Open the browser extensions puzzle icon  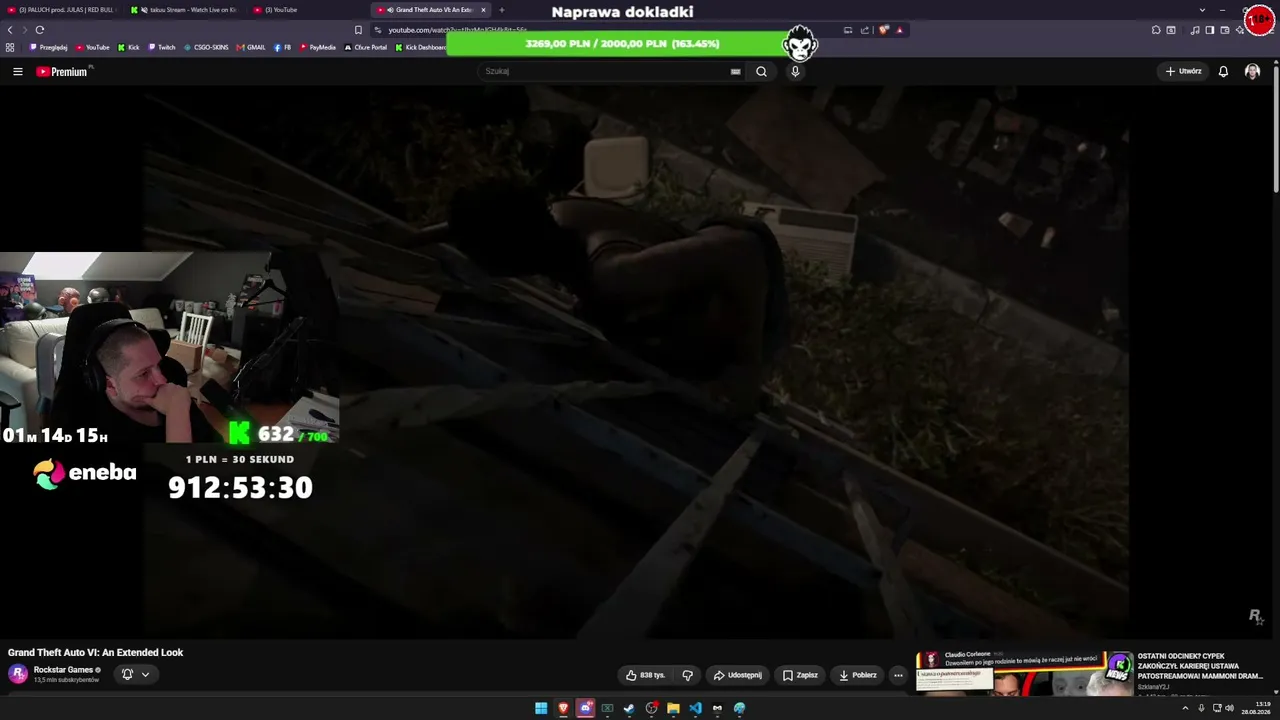pyautogui.click(x=1156, y=30)
